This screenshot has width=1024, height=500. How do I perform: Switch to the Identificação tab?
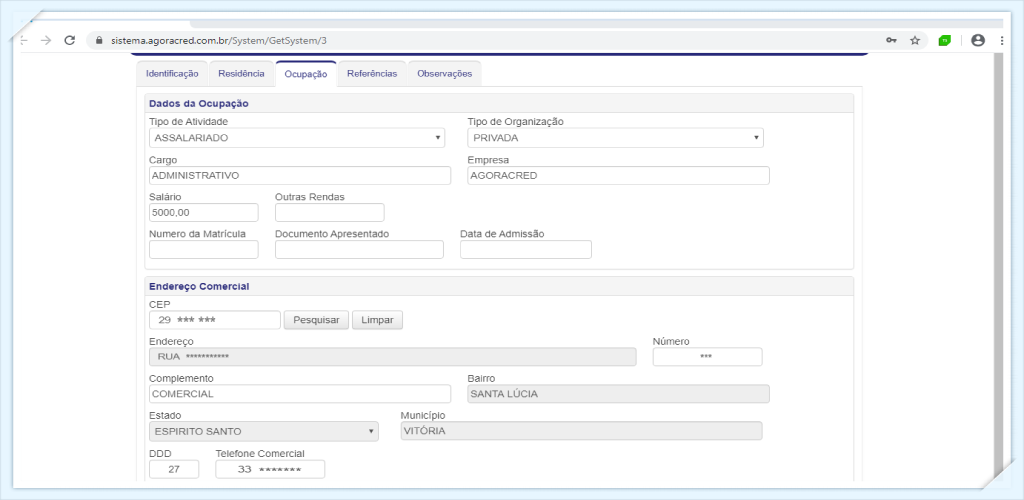[x=172, y=74]
